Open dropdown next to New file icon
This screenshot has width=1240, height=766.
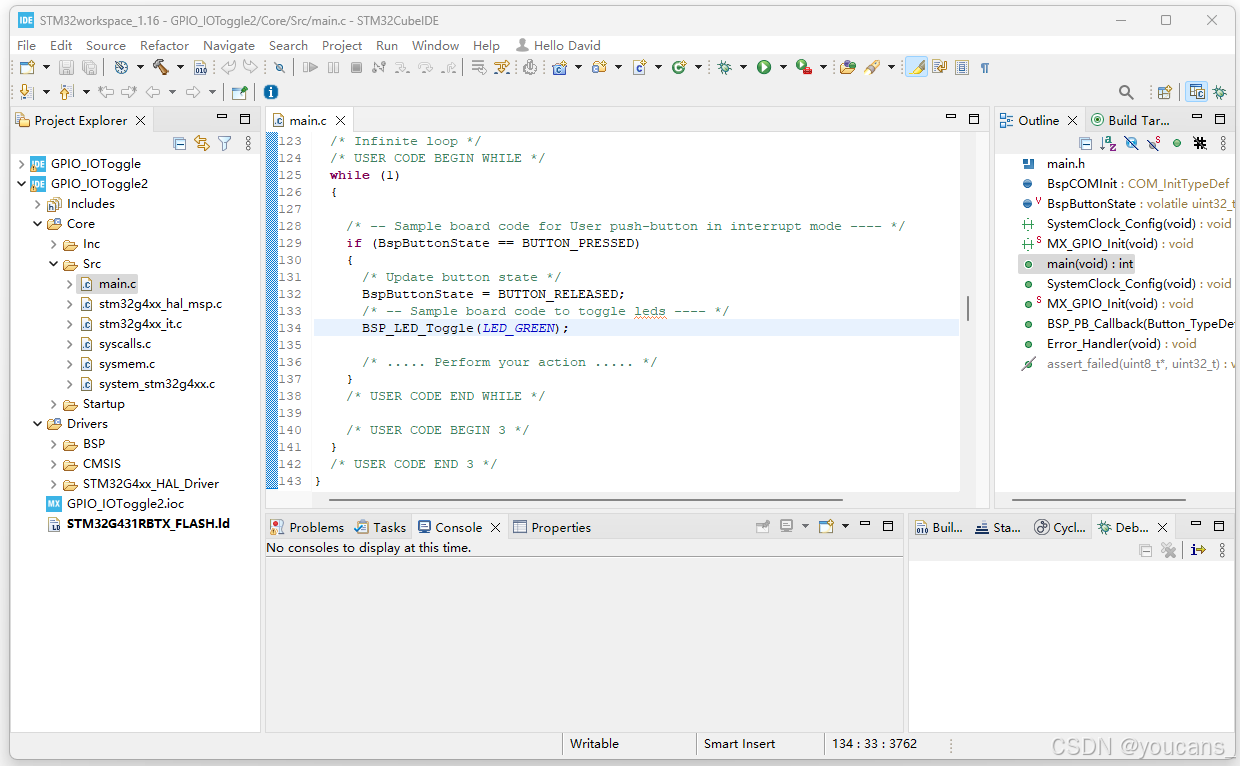click(46, 67)
